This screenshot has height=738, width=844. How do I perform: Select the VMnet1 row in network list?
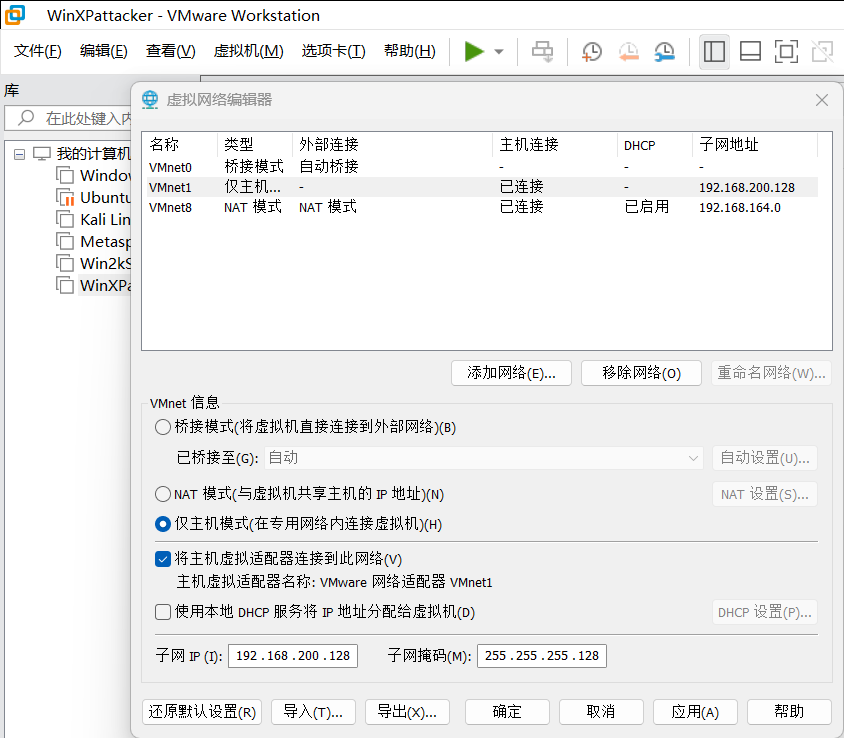(482, 187)
